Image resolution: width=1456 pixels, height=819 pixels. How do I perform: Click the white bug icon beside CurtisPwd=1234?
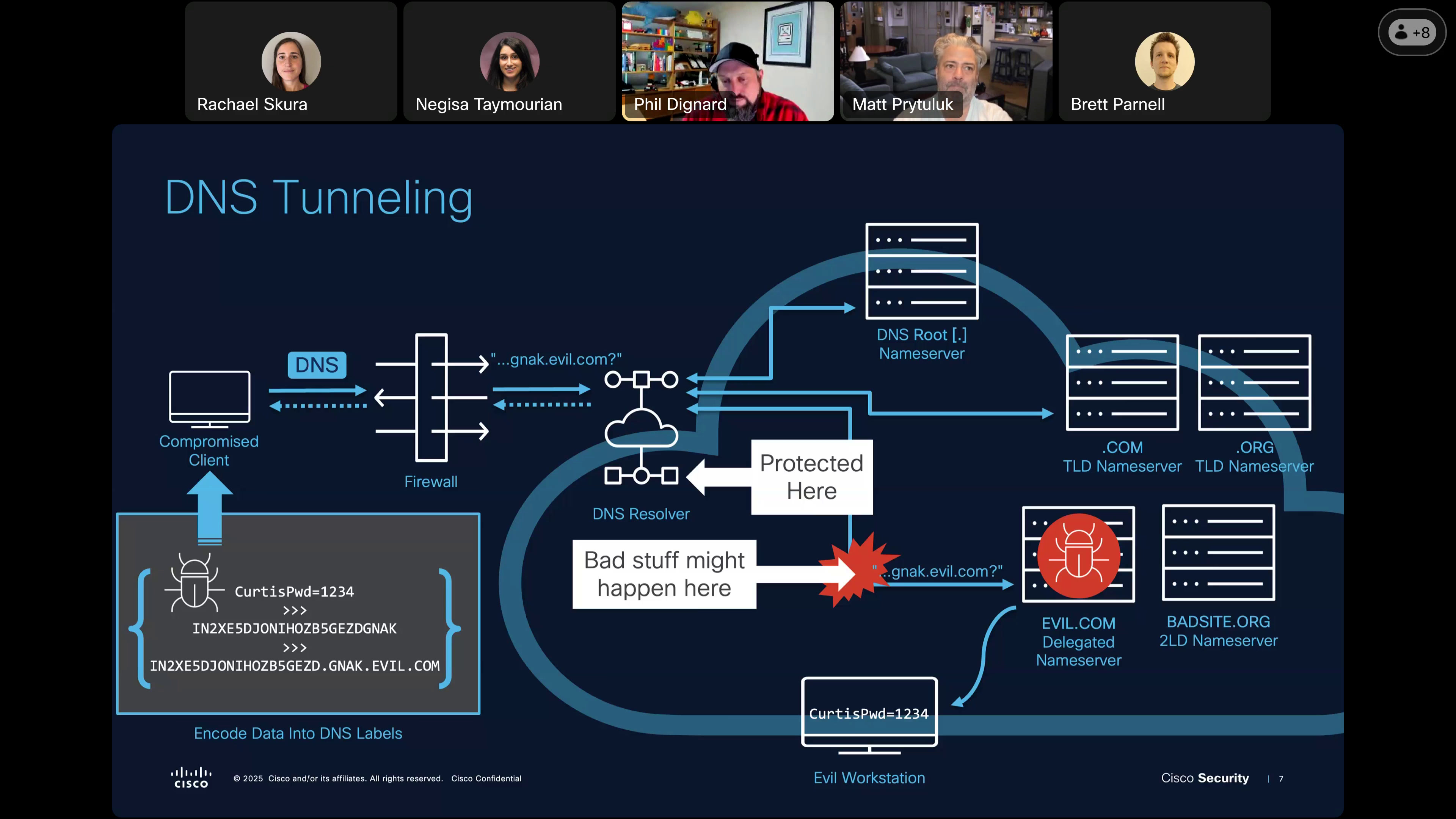[194, 583]
